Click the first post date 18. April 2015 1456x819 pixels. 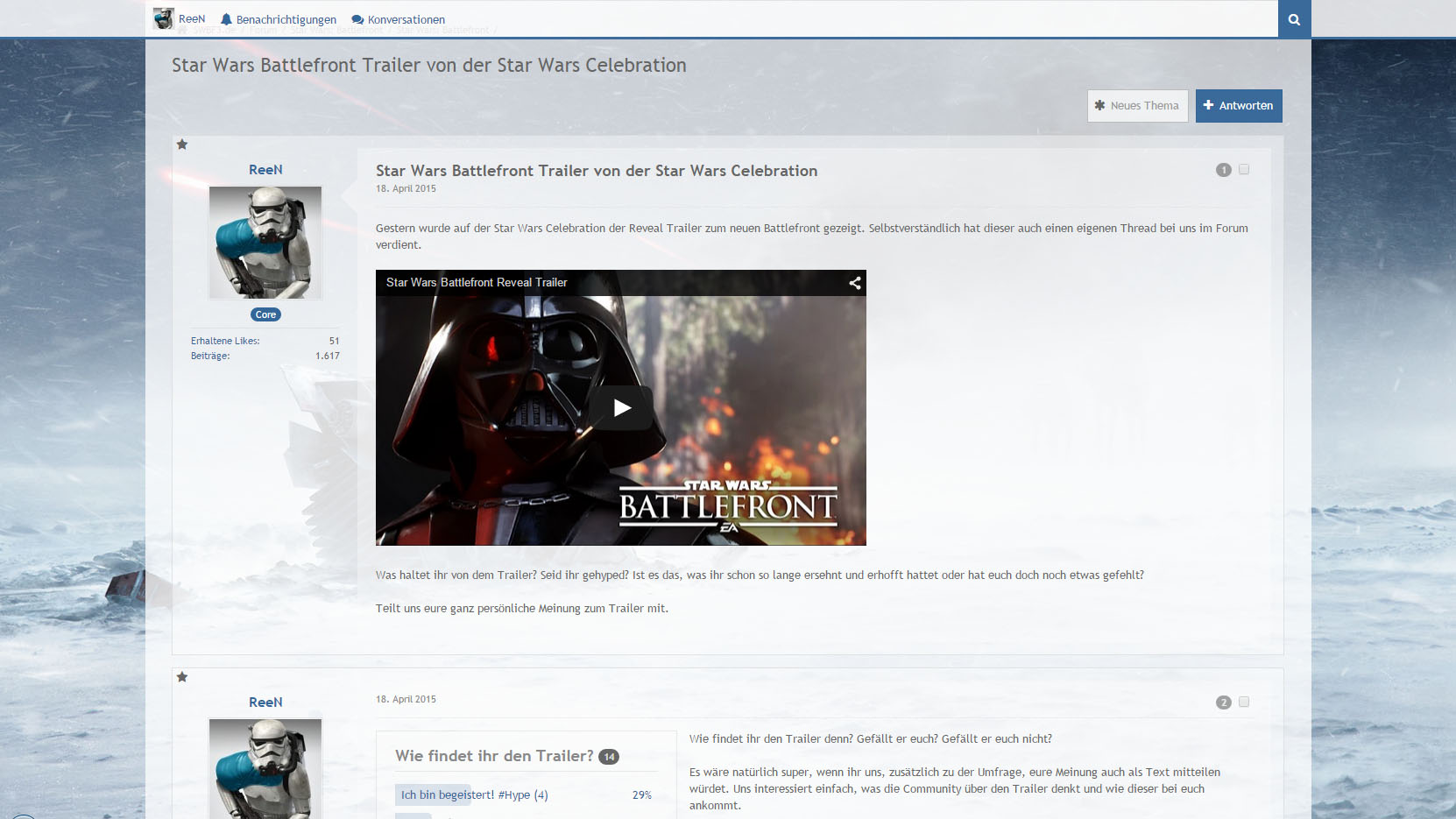pyautogui.click(x=406, y=188)
